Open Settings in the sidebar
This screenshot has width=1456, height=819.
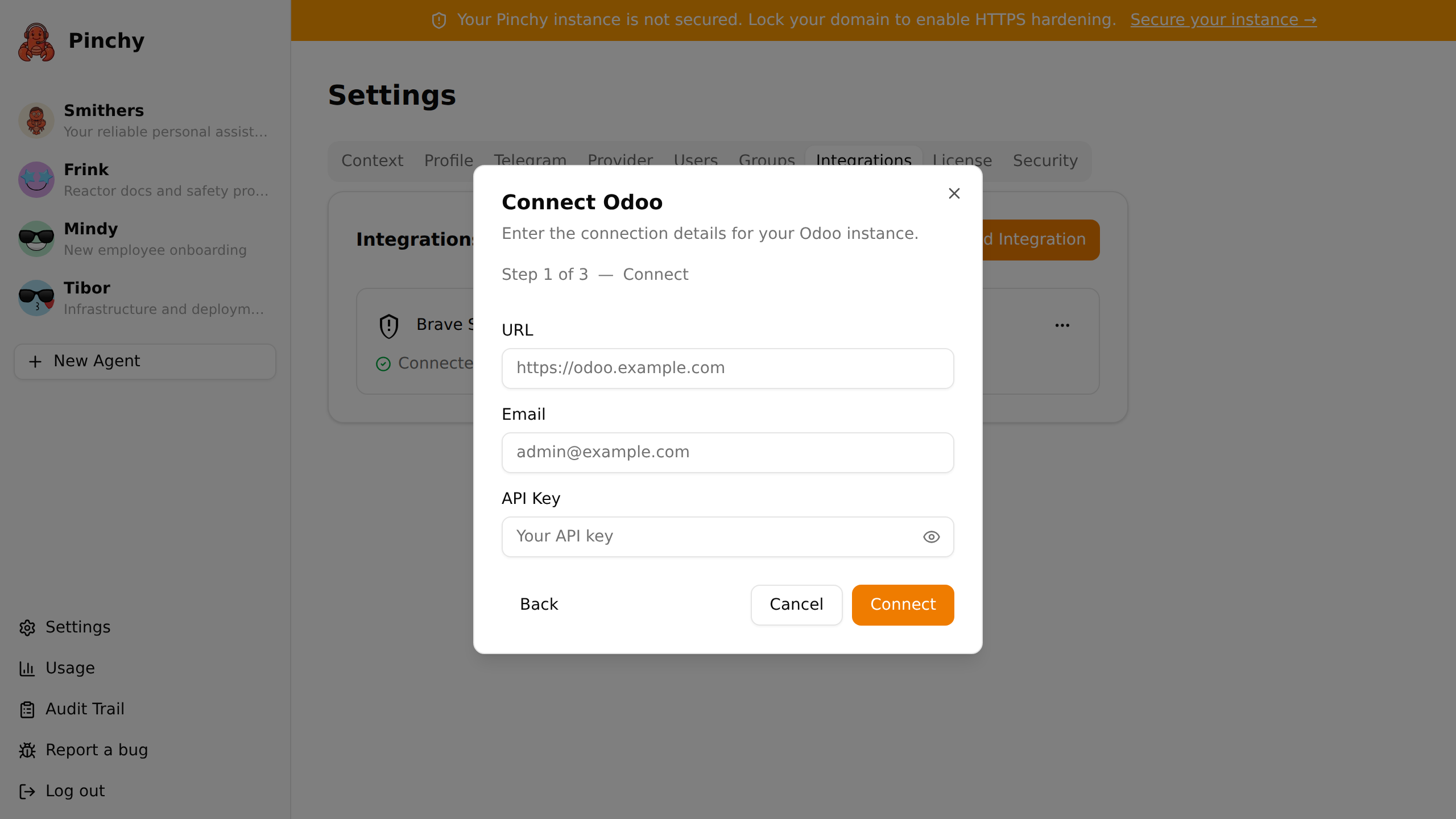(x=78, y=627)
